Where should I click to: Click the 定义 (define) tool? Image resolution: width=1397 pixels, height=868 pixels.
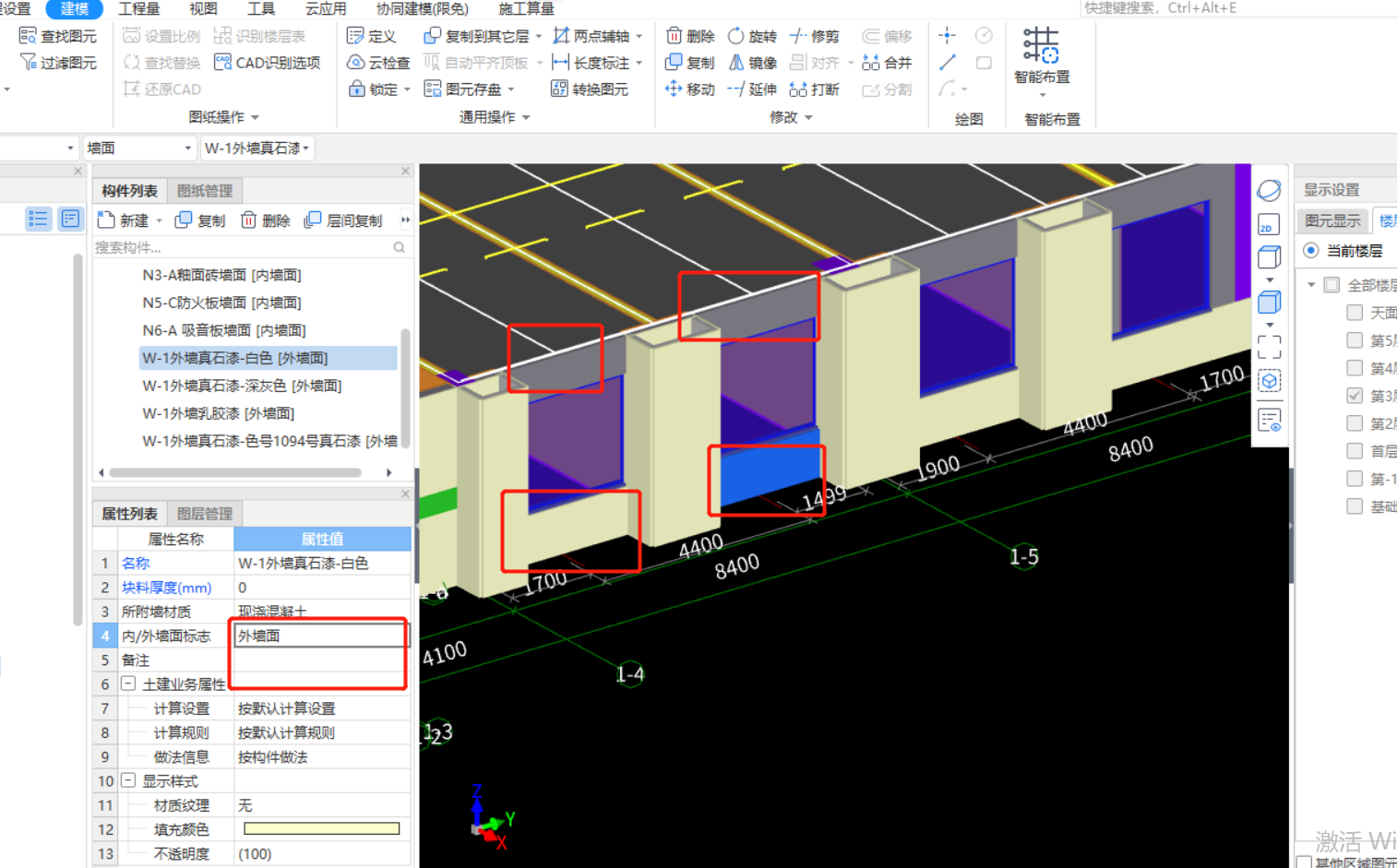pos(371,36)
